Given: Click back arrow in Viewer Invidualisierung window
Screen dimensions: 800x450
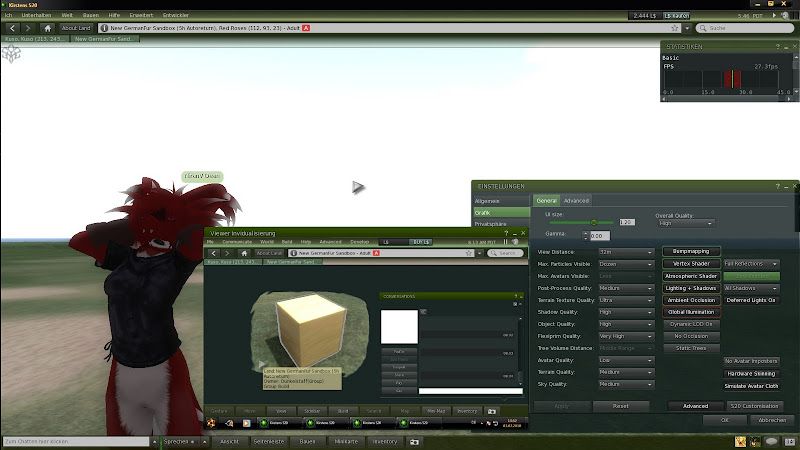Looking at the screenshot, I should (x=214, y=253).
